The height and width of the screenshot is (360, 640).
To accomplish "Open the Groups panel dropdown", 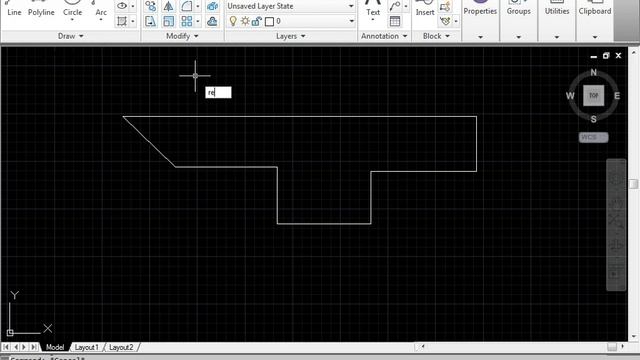I will pos(519,37).
